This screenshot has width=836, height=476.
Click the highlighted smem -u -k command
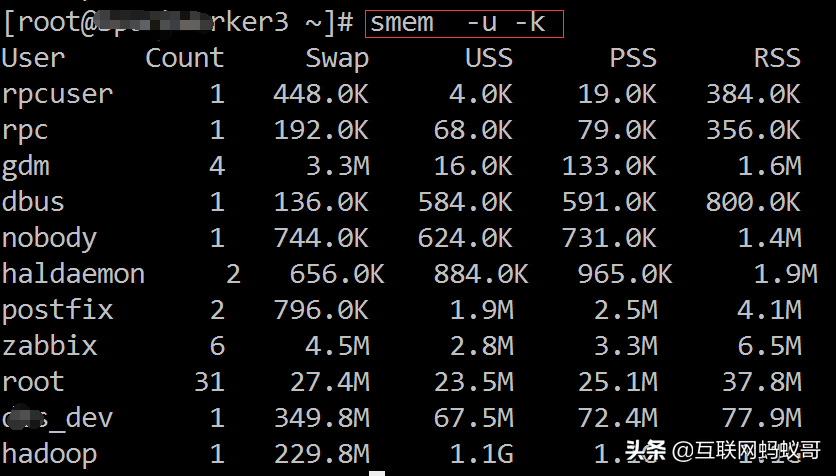point(464,22)
